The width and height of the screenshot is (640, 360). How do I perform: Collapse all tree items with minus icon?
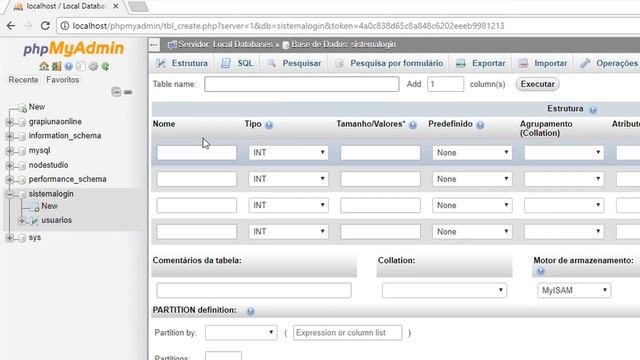116,92
